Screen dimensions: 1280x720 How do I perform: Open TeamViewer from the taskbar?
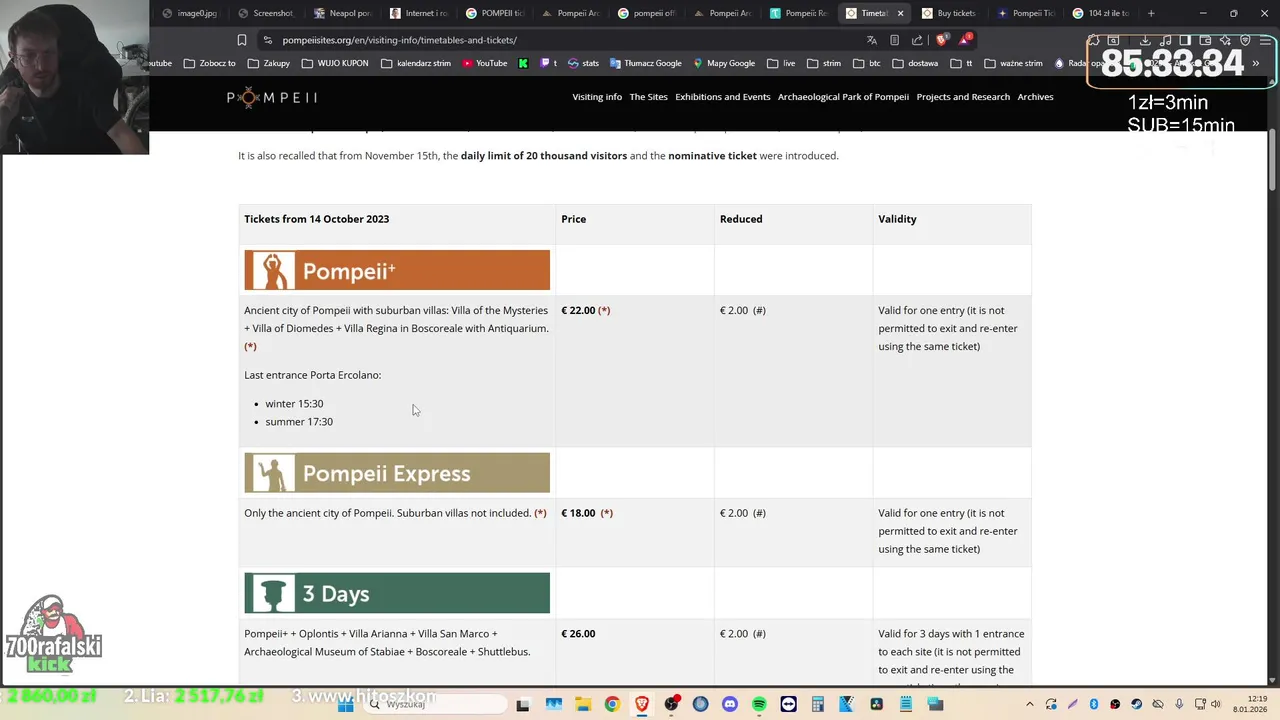tap(789, 704)
